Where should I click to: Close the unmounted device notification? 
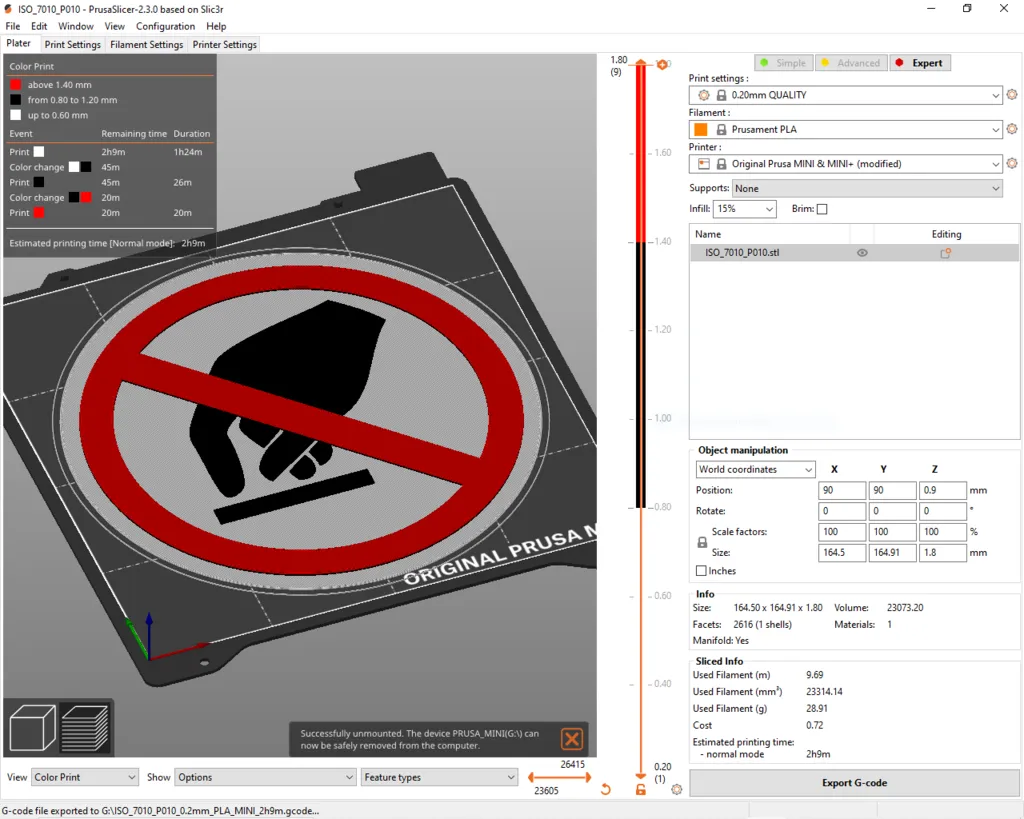tap(571, 739)
